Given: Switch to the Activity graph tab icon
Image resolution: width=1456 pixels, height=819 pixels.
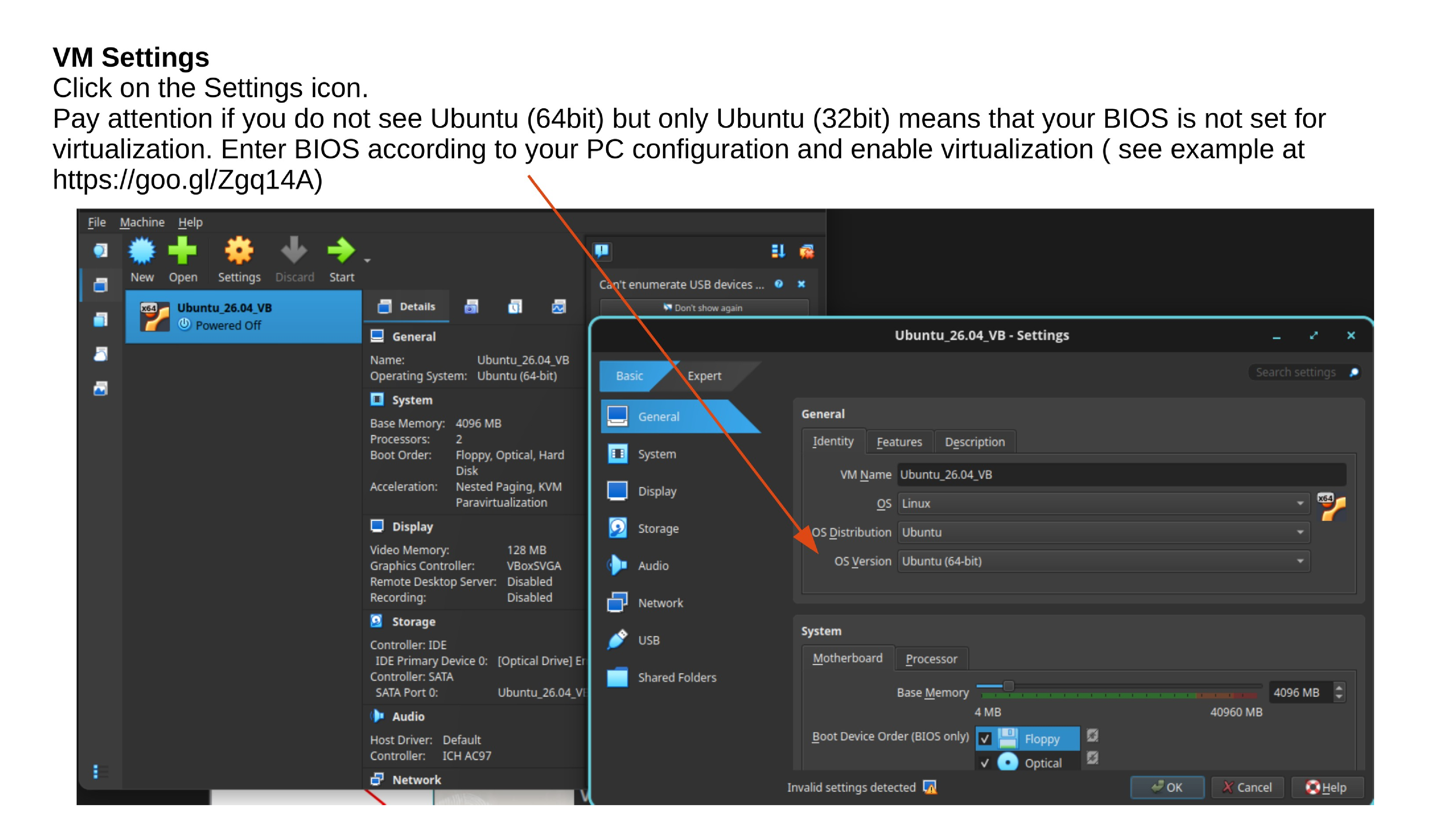Looking at the screenshot, I should (558, 307).
